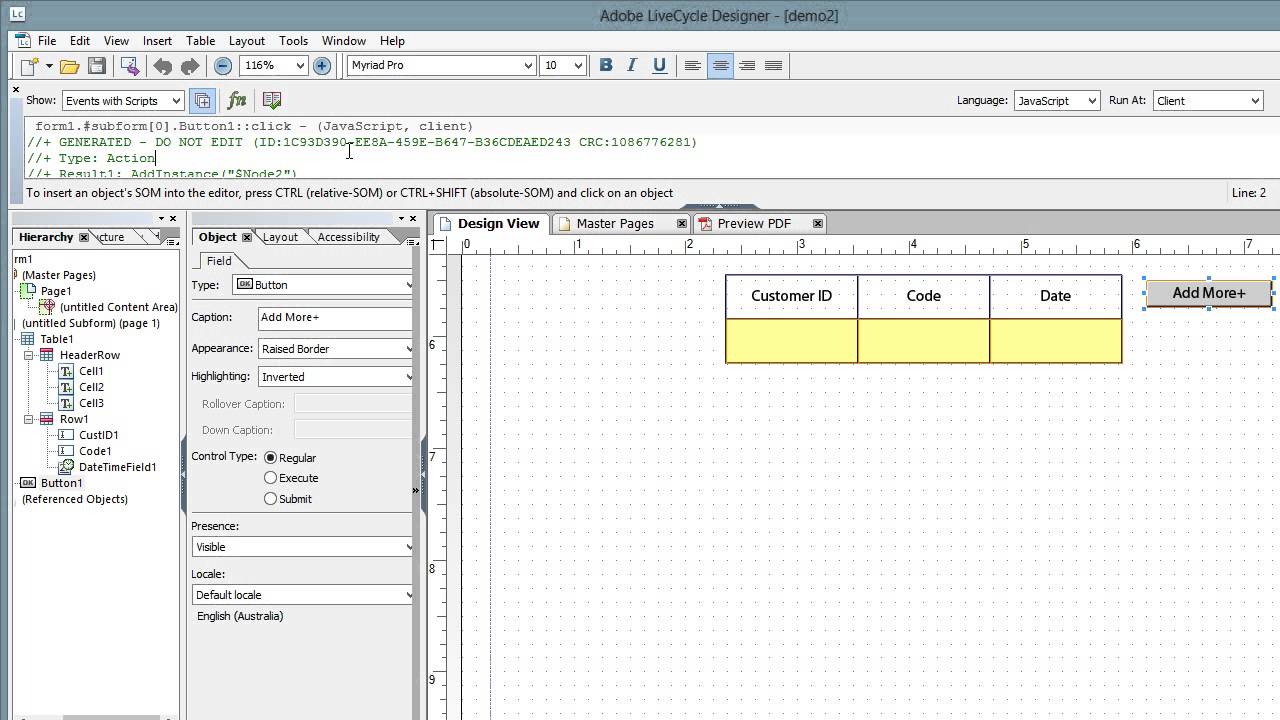The width and height of the screenshot is (1280, 720).
Task: Toggle Bold text formatting
Action: (x=606, y=65)
